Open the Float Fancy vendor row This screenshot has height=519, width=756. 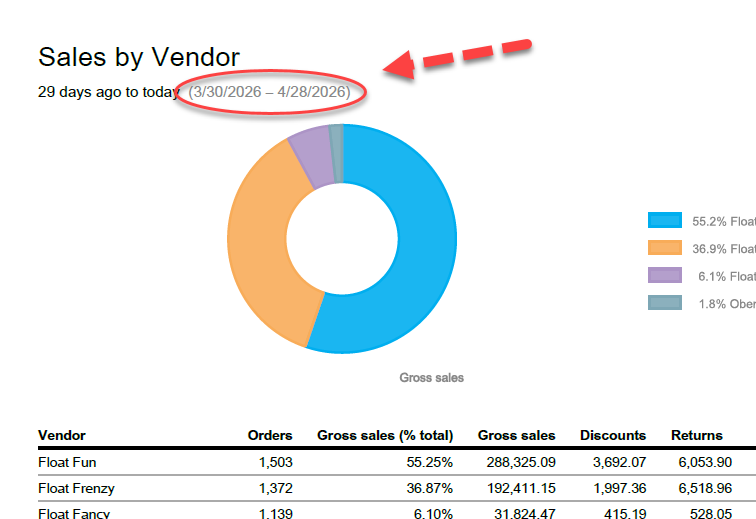(x=74, y=513)
